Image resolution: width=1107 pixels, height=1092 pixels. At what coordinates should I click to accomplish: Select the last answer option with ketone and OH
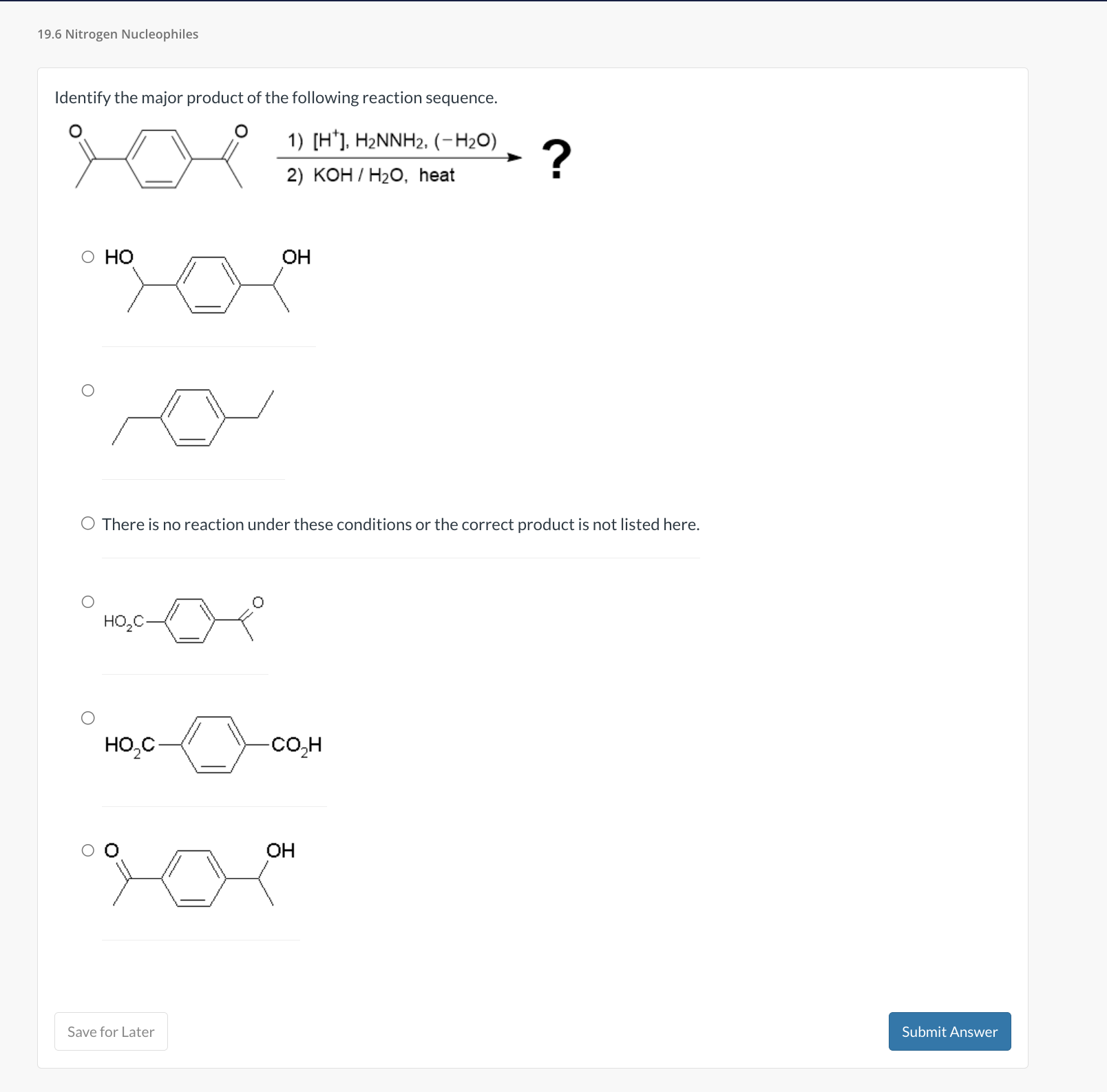89,850
